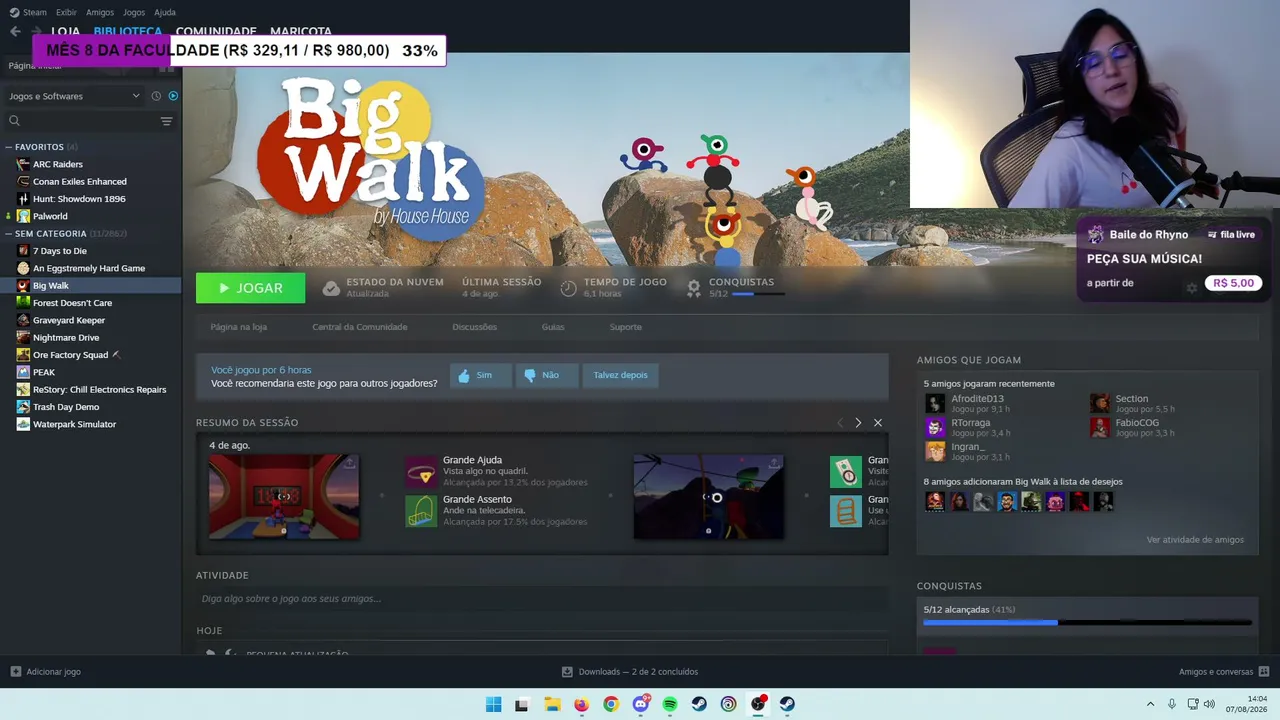This screenshot has height=720, width=1280.
Task: Recommend the game with Sim
Action: pos(481,375)
